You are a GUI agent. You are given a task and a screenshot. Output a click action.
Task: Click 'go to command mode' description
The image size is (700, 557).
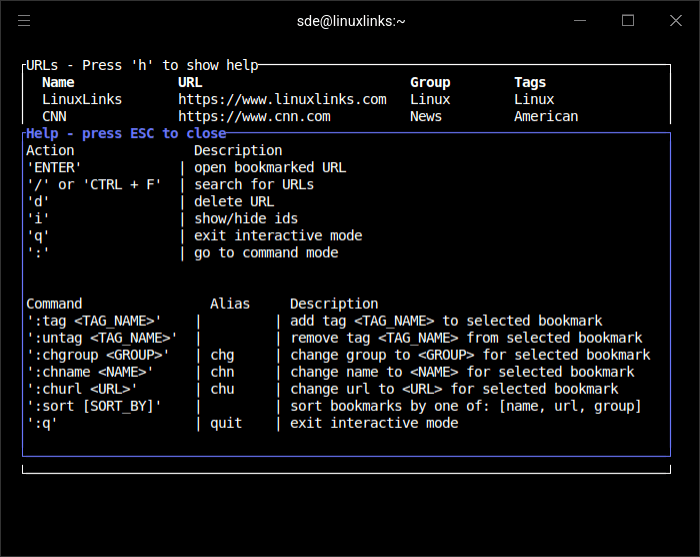pyautogui.click(x=266, y=253)
